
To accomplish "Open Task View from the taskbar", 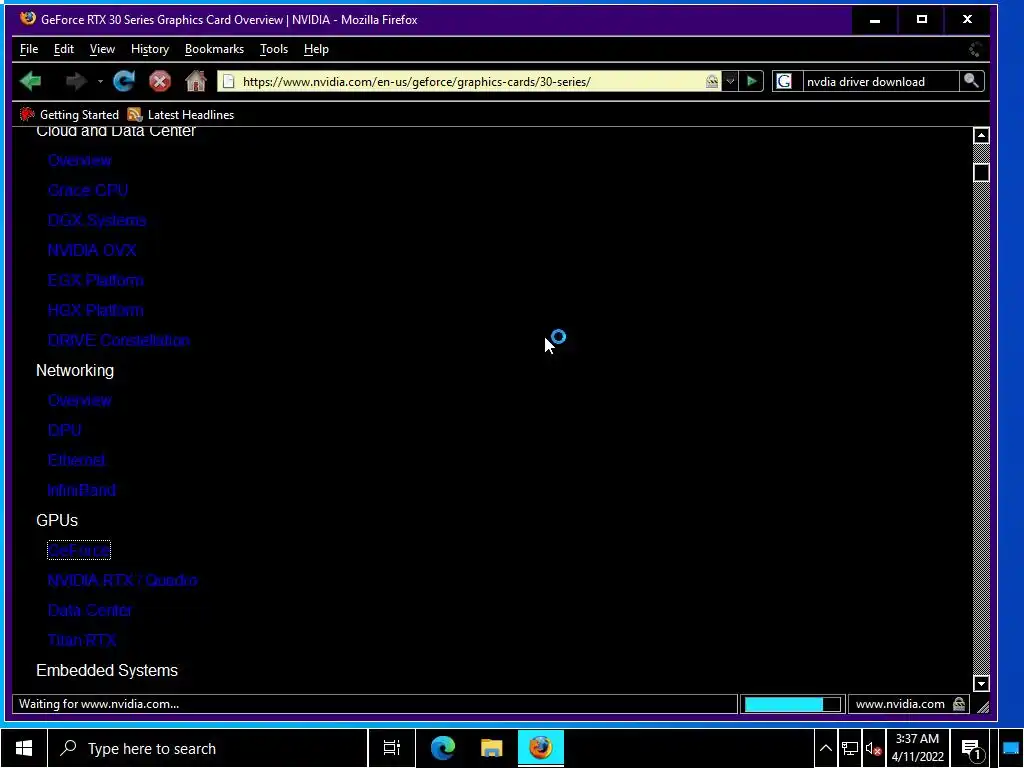I will coord(392,748).
